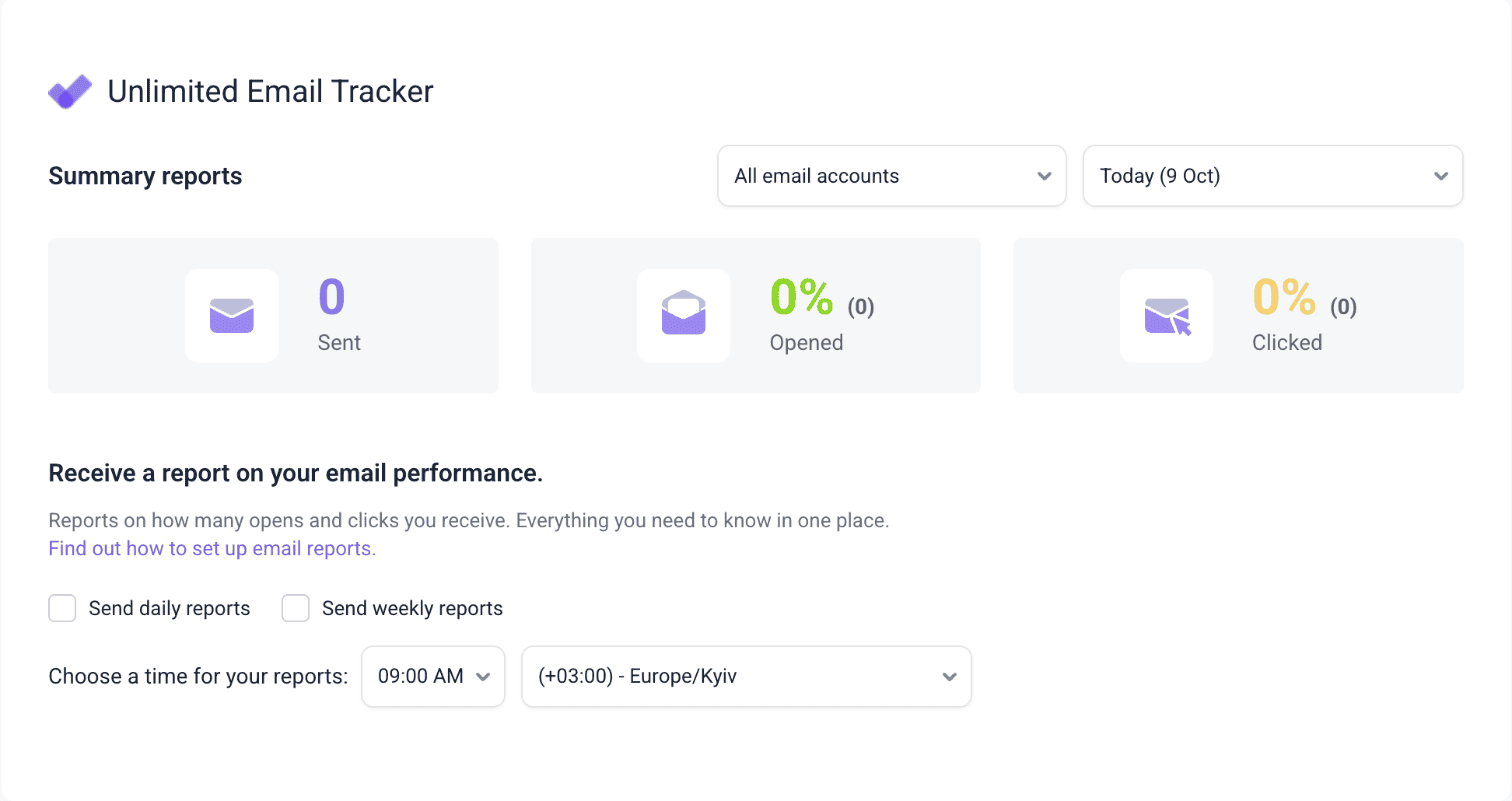Click the 'Opened' label
Viewport: 1512px width, 801px height.
(x=806, y=342)
